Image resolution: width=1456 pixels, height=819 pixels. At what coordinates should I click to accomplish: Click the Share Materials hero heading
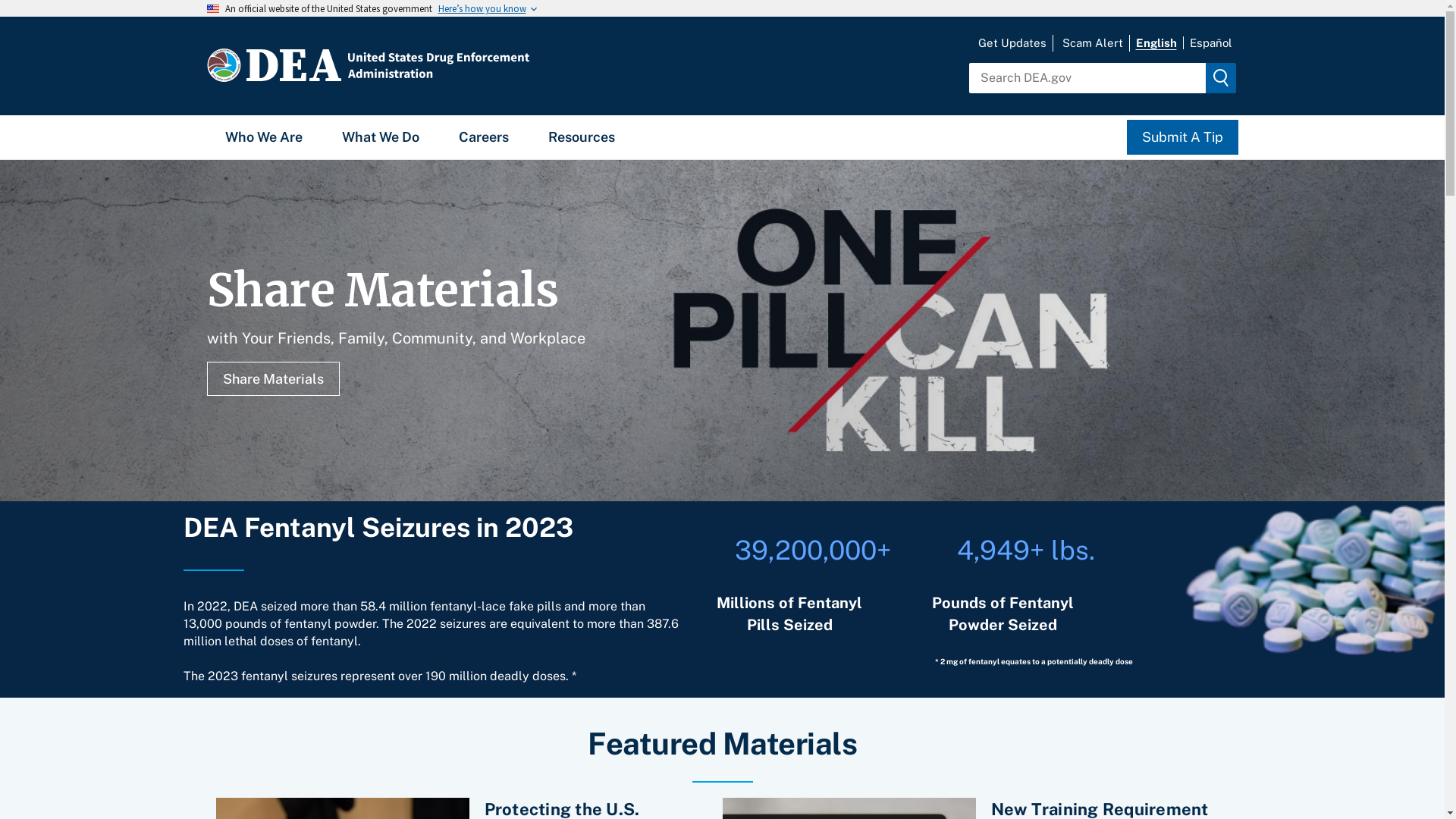coord(382,290)
